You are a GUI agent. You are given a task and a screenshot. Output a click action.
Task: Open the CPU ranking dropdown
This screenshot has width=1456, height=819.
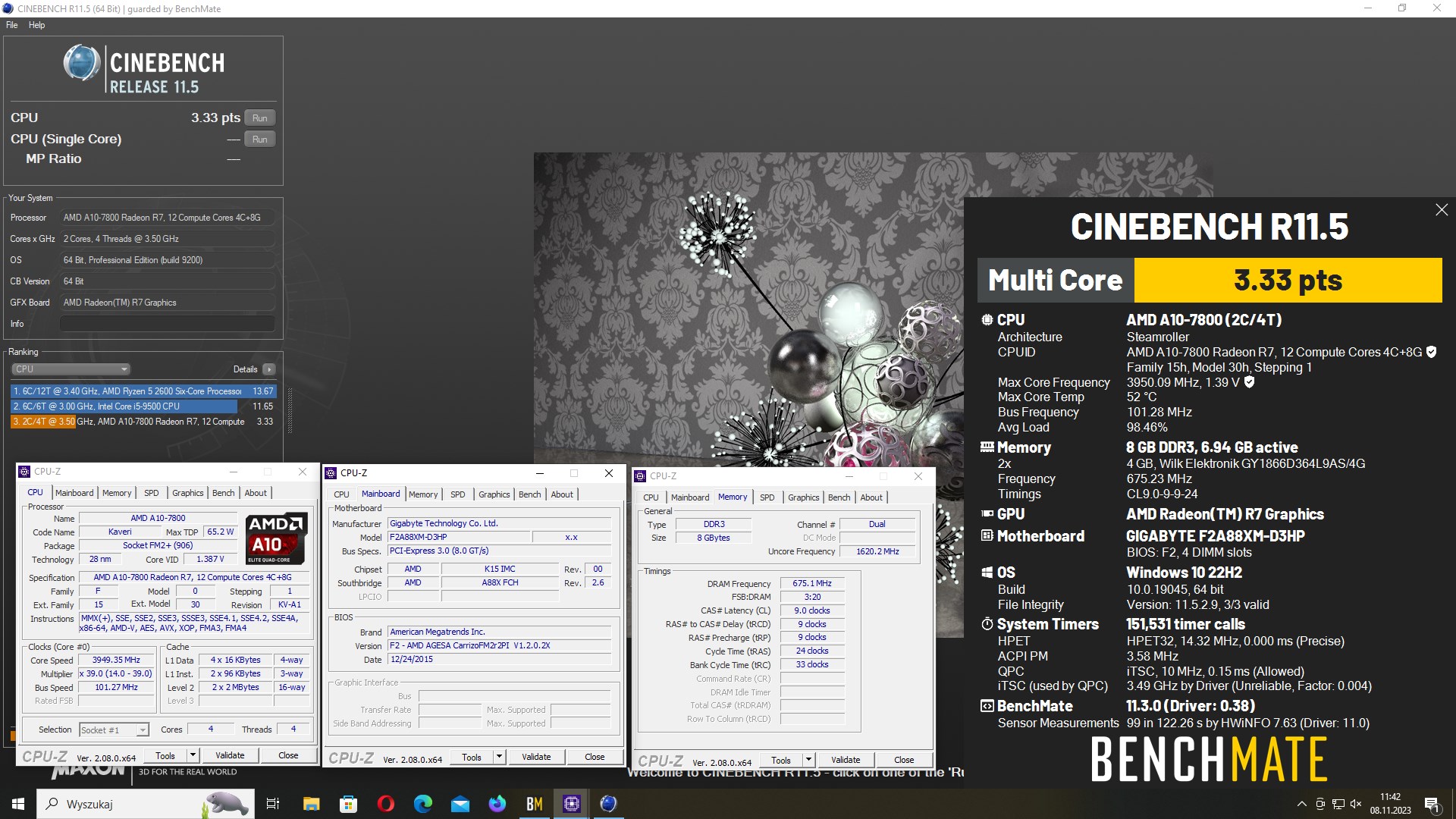click(x=71, y=369)
